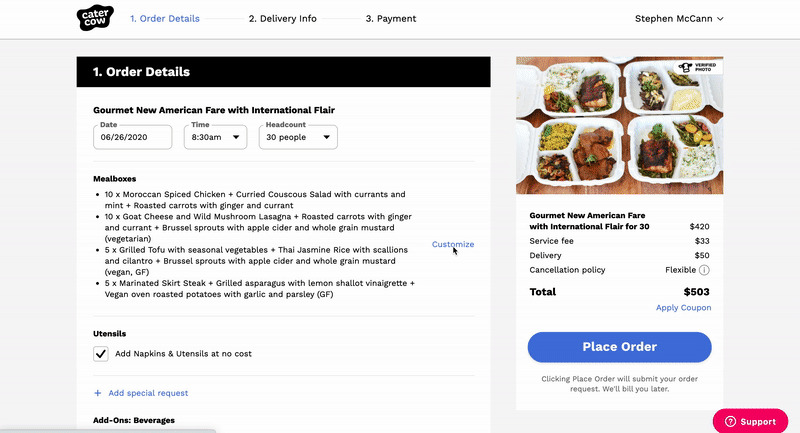Go to step 2. Delivery Info
This screenshot has width=800, height=433.
[283, 18]
